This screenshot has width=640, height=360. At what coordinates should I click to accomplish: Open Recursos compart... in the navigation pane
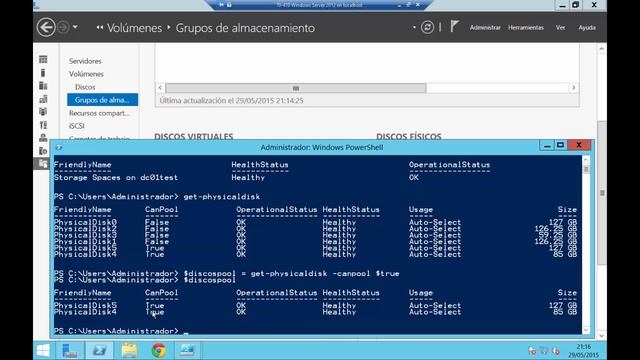tap(99, 113)
